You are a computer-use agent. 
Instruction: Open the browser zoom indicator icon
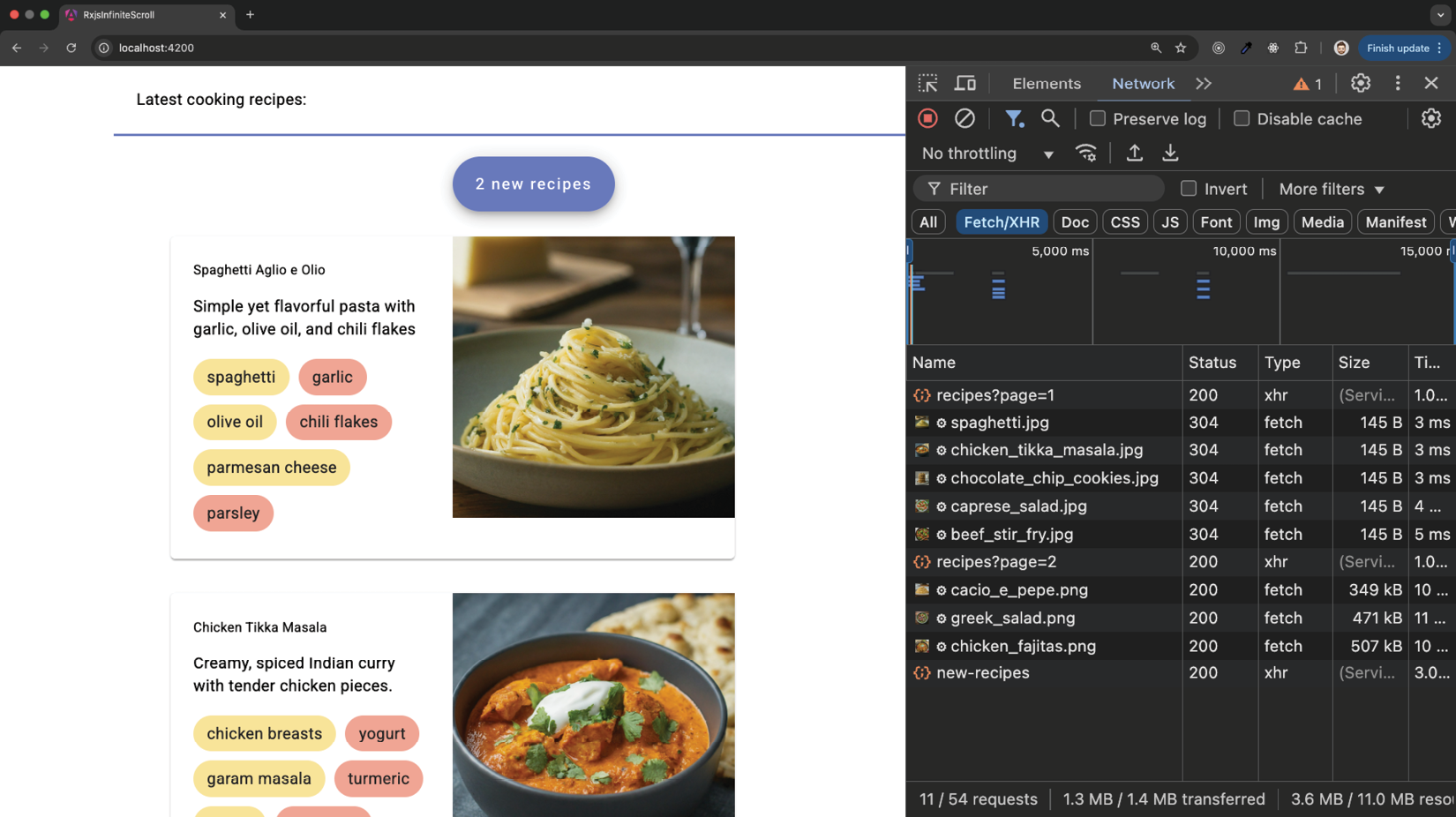tap(1155, 48)
